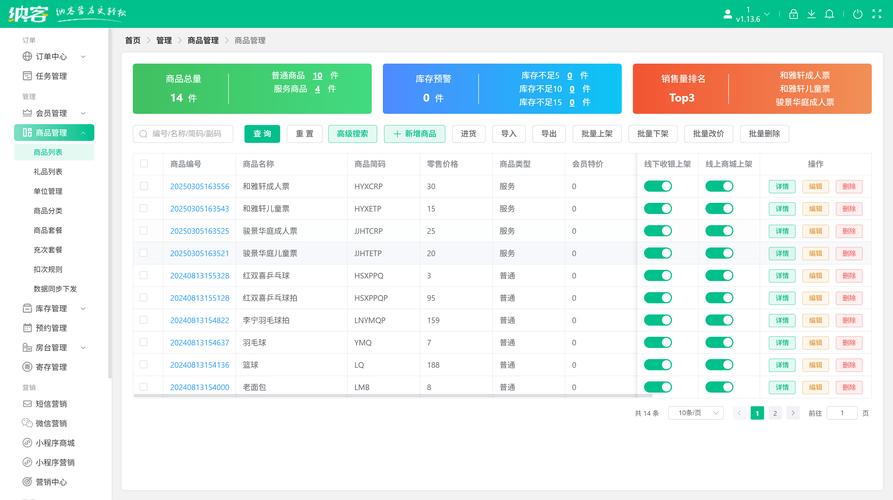Click the search magnifier icon in search box
The width and height of the screenshot is (893, 500).
[x=144, y=134]
